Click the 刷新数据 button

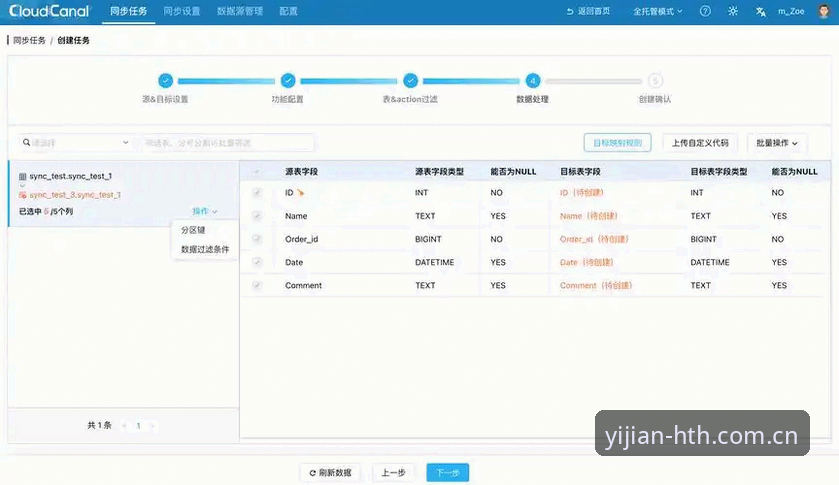(330, 473)
